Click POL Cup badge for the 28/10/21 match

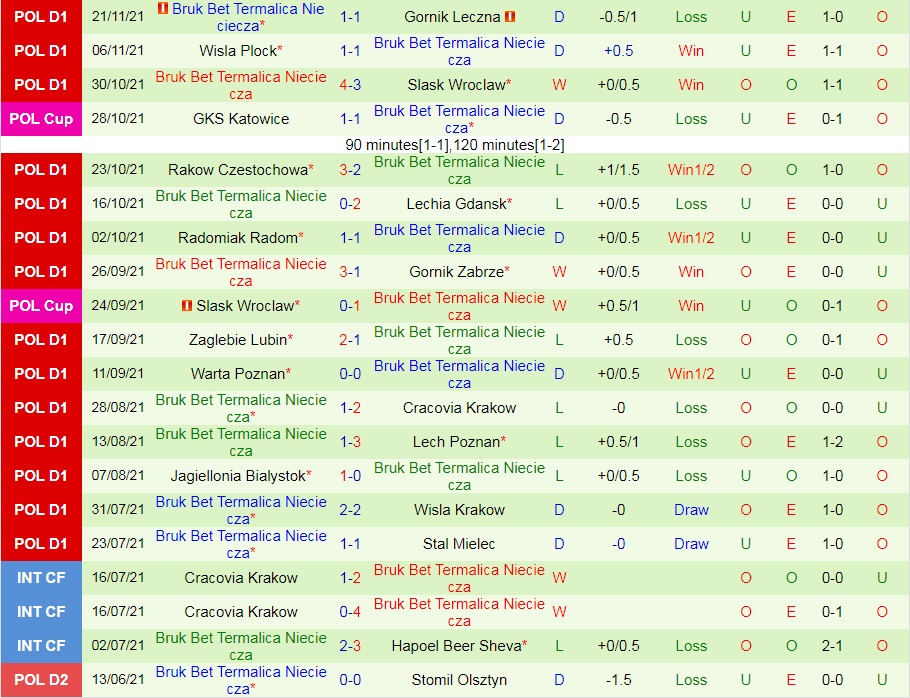point(41,119)
